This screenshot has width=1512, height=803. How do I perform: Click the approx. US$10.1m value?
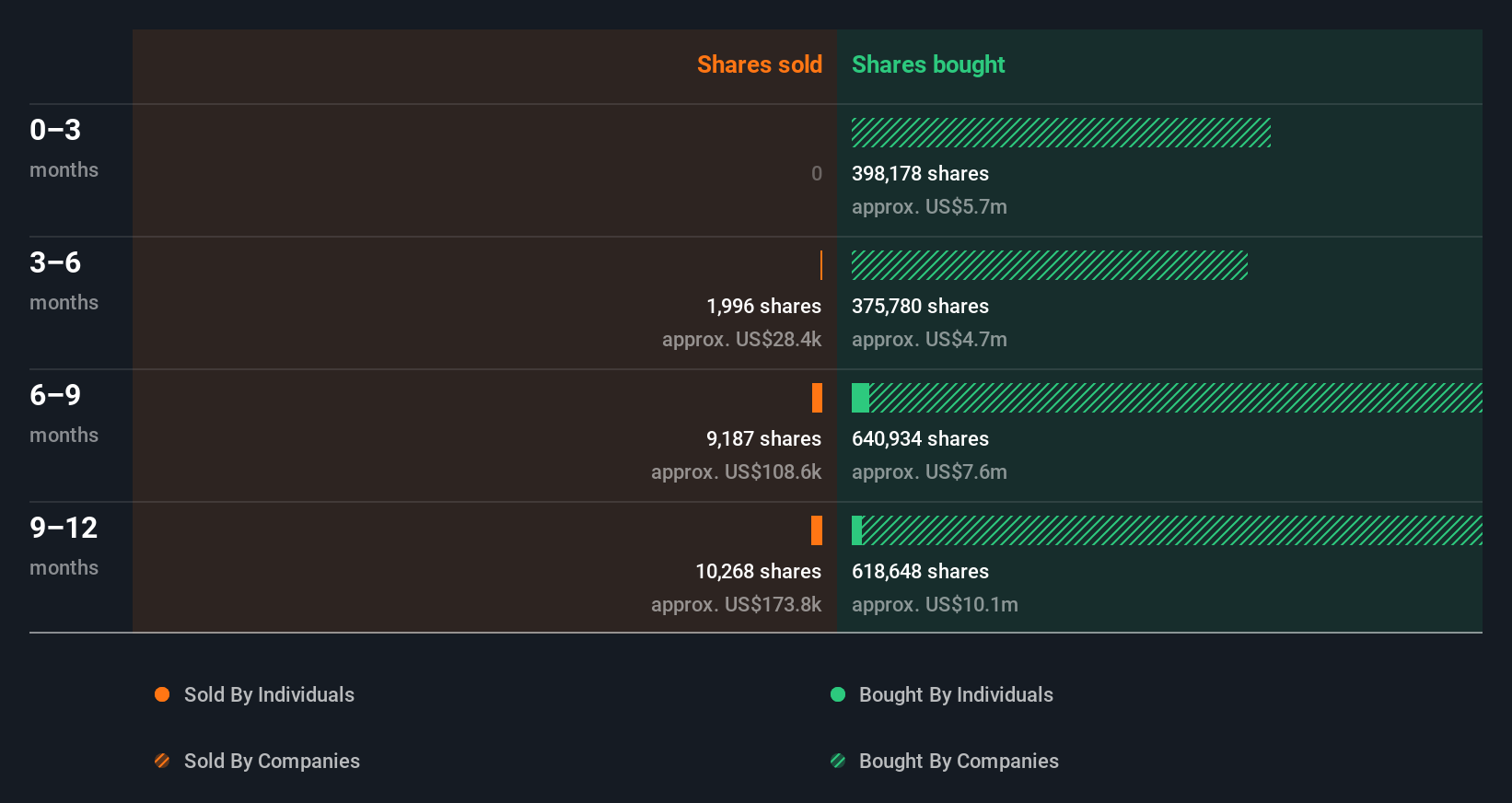coord(935,604)
